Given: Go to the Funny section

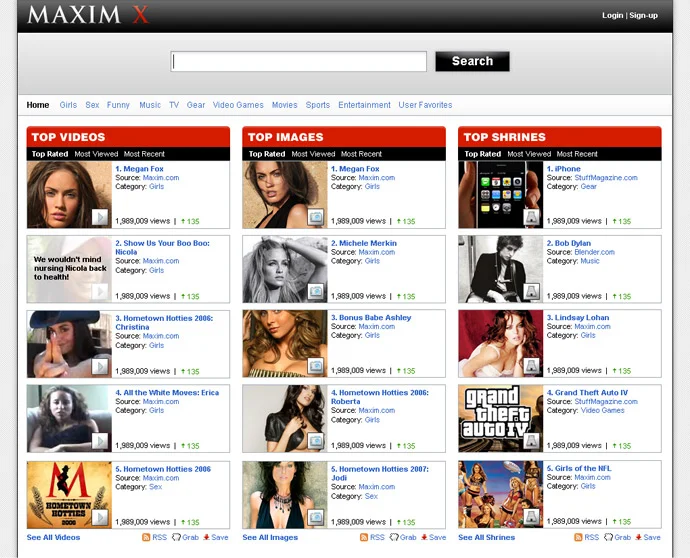Looking at the screenshot, I should [x=118, y=105].
